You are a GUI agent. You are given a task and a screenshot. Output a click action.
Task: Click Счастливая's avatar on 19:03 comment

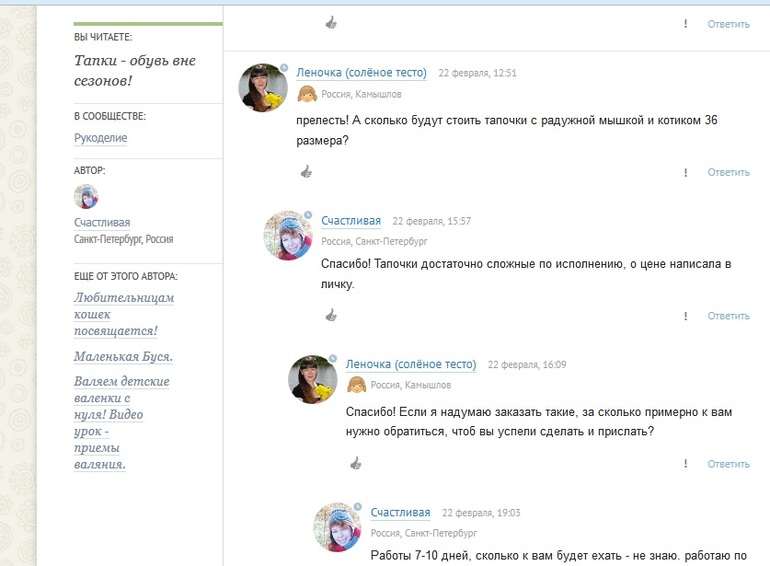point(337,527)
